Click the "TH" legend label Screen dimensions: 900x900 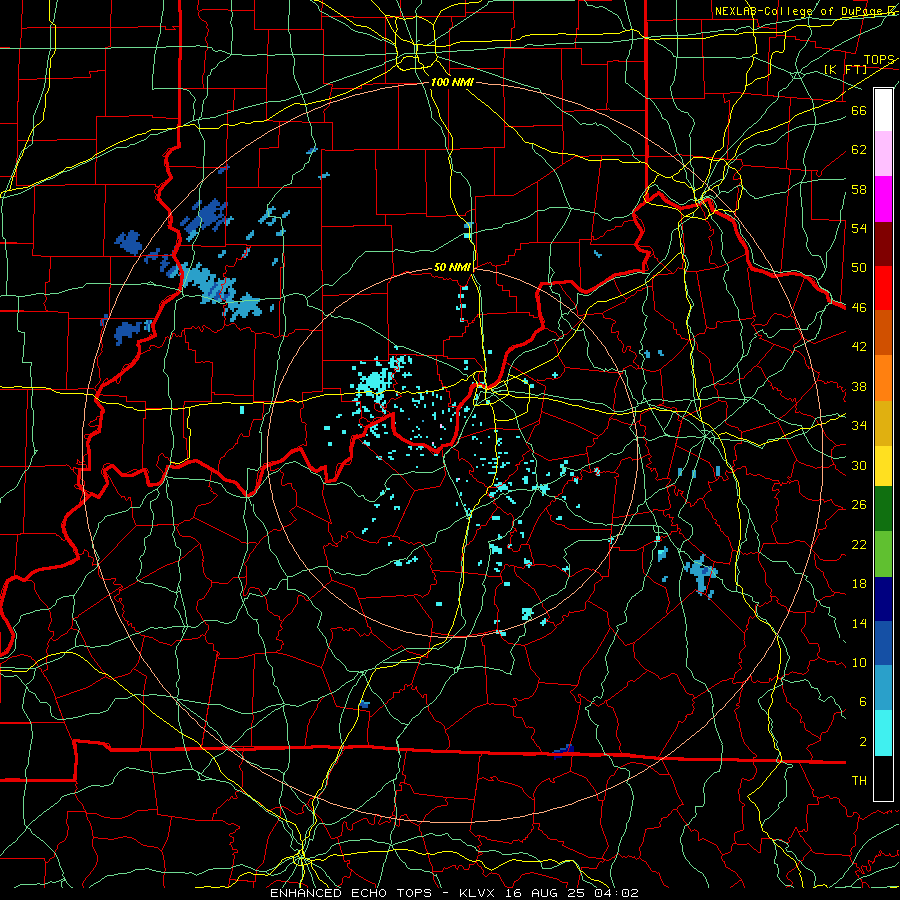pos(859,781)
